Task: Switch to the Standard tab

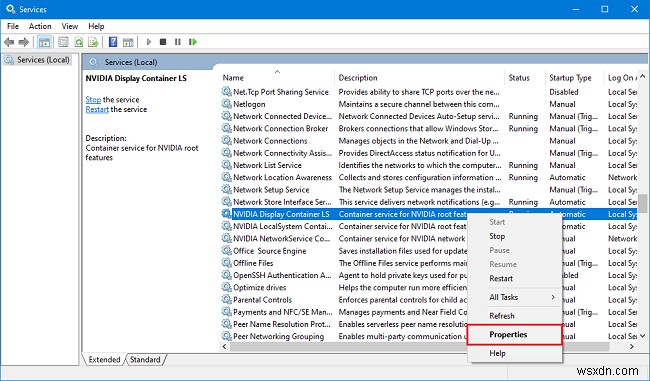Action: pyautogui.click(x=145, y=359)
